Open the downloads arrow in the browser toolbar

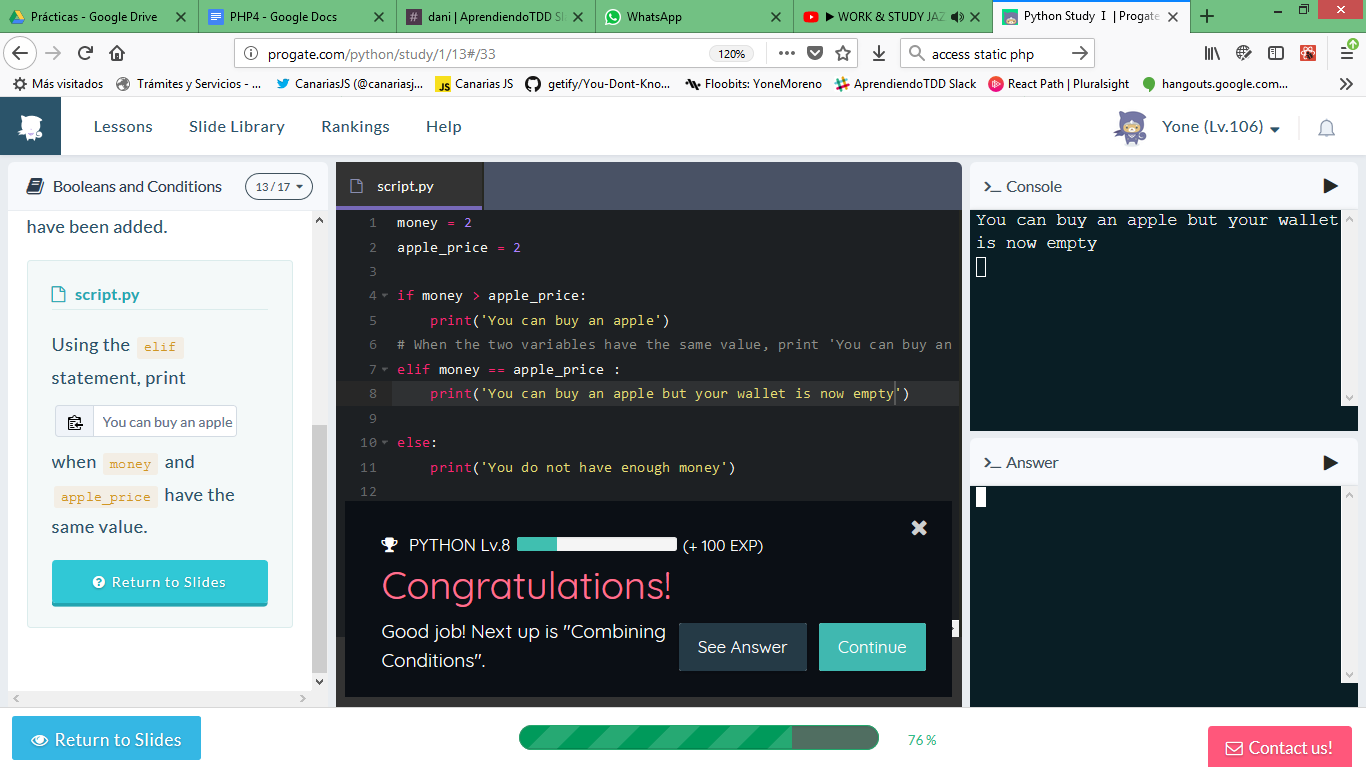pyautogui.click(x=879, y=52)
